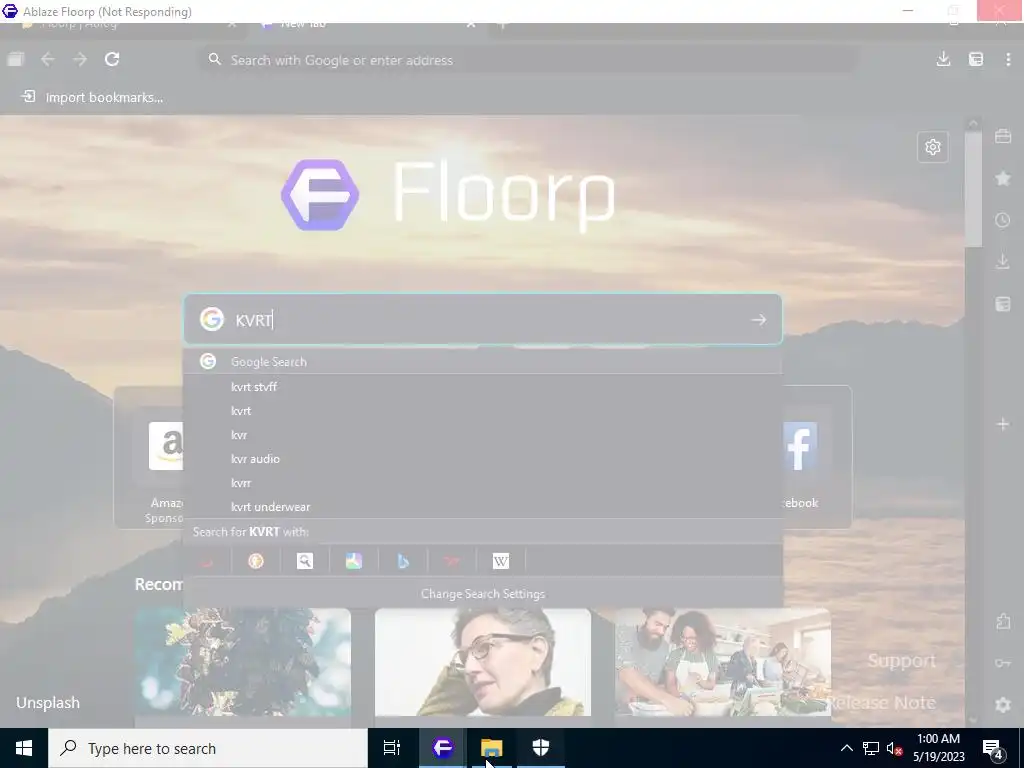Open the workspaces icon left of back arrow
The image size is (1024, 768).
tap(16, 59)
